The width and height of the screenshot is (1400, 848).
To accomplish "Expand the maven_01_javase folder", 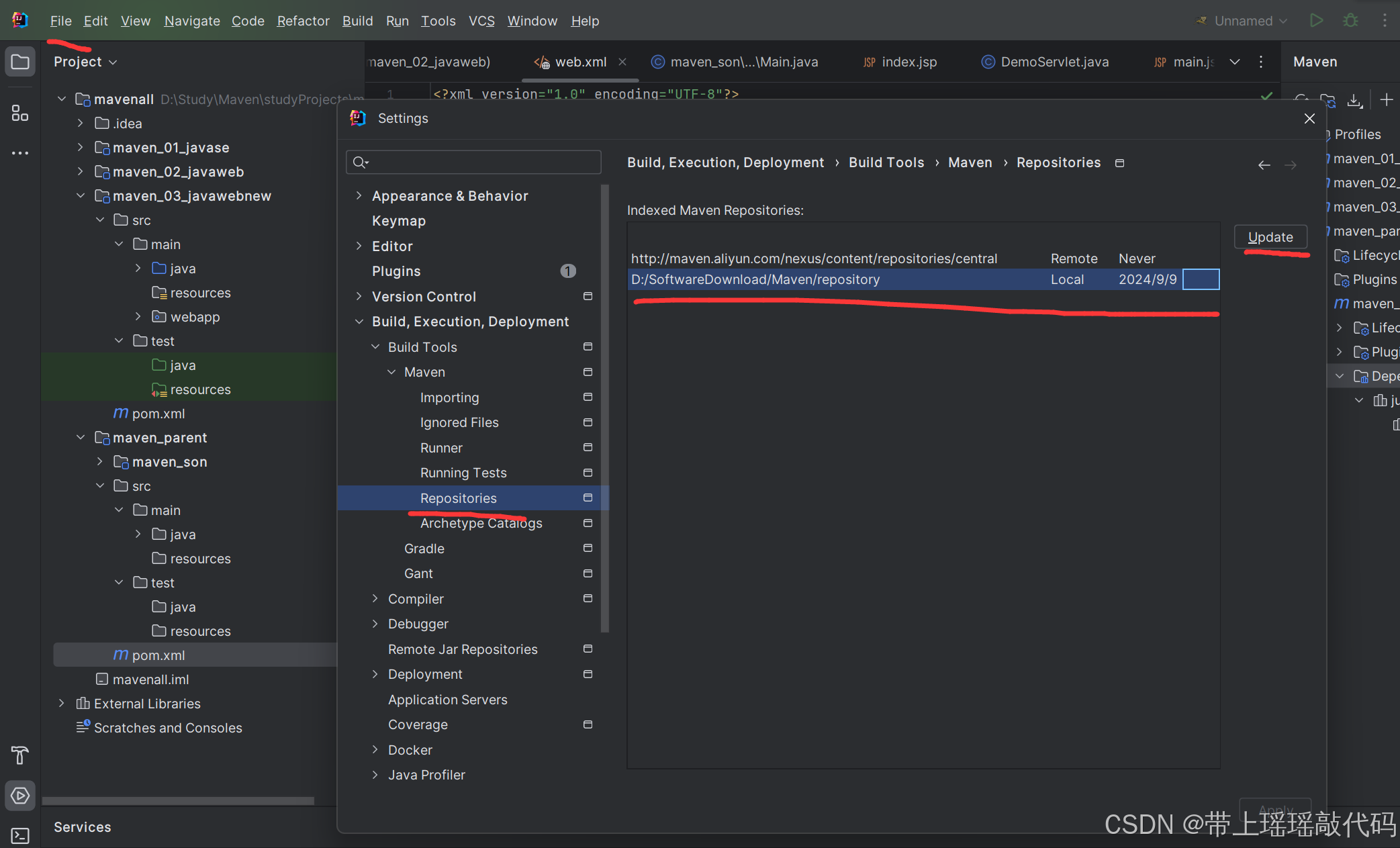I will 81,148.
